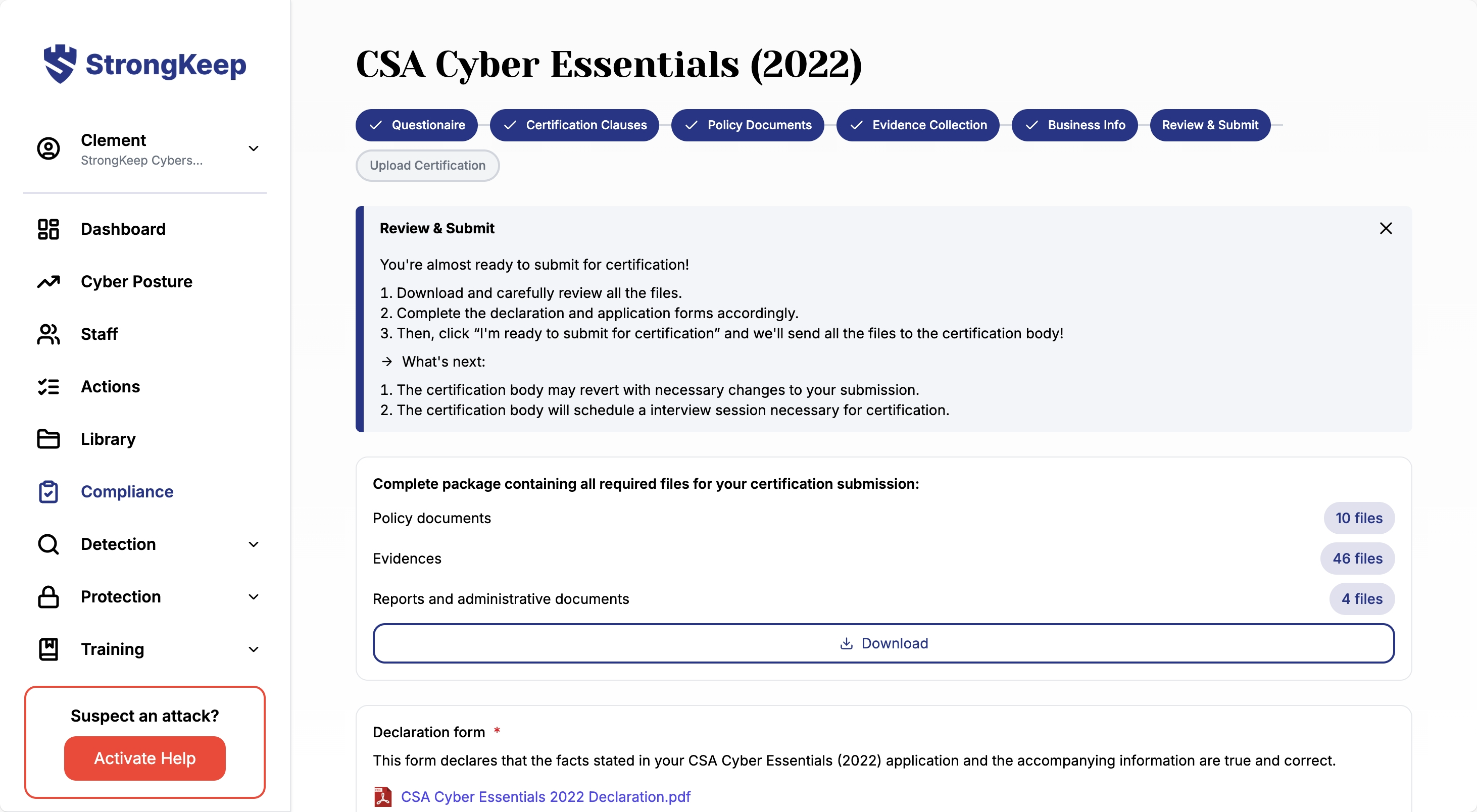Click the Library folder icon
1477x812 pixels.
tap(48, 439)
